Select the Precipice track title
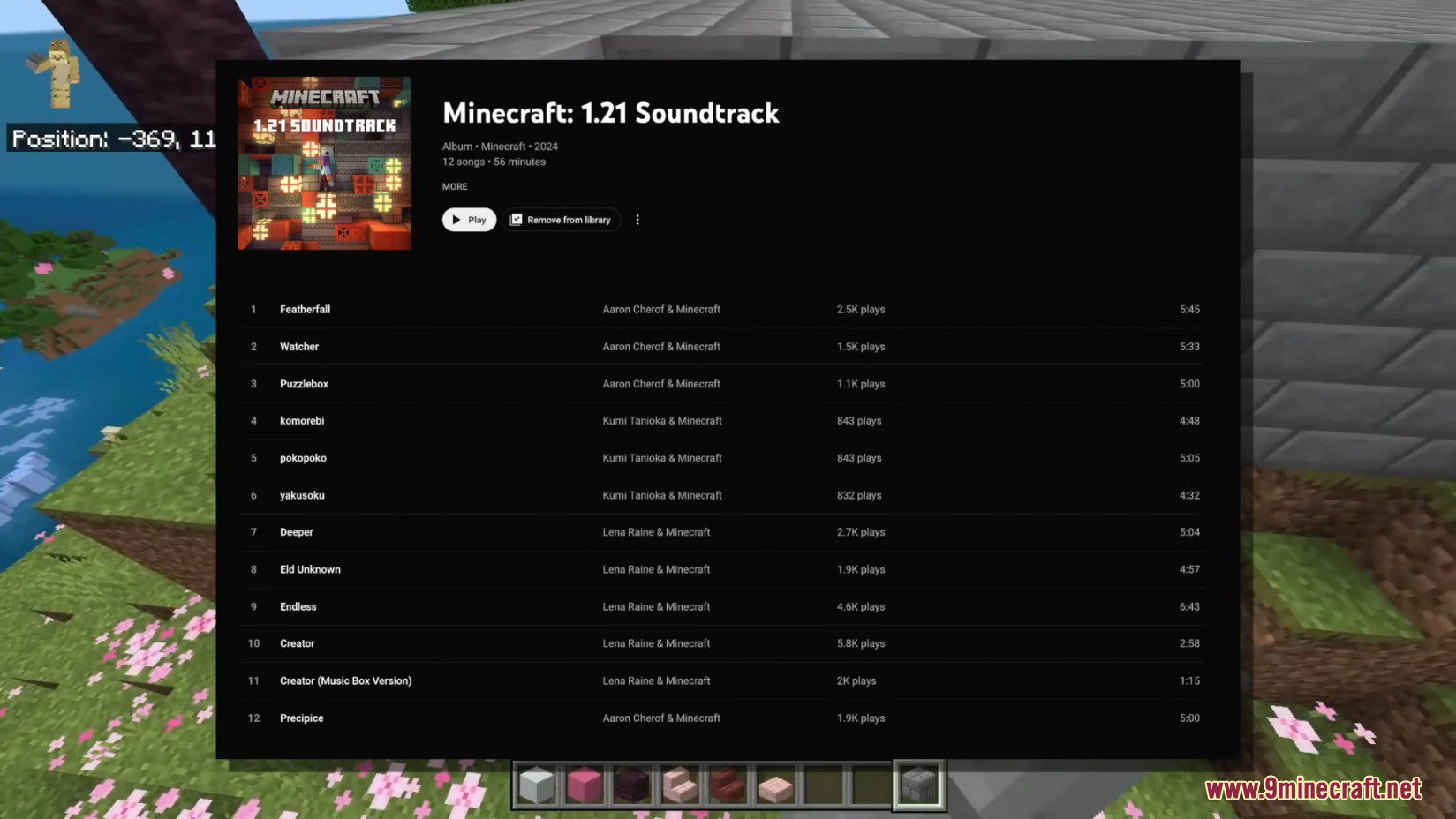Viewport: 1456px width, 819px height. (301, 718)
